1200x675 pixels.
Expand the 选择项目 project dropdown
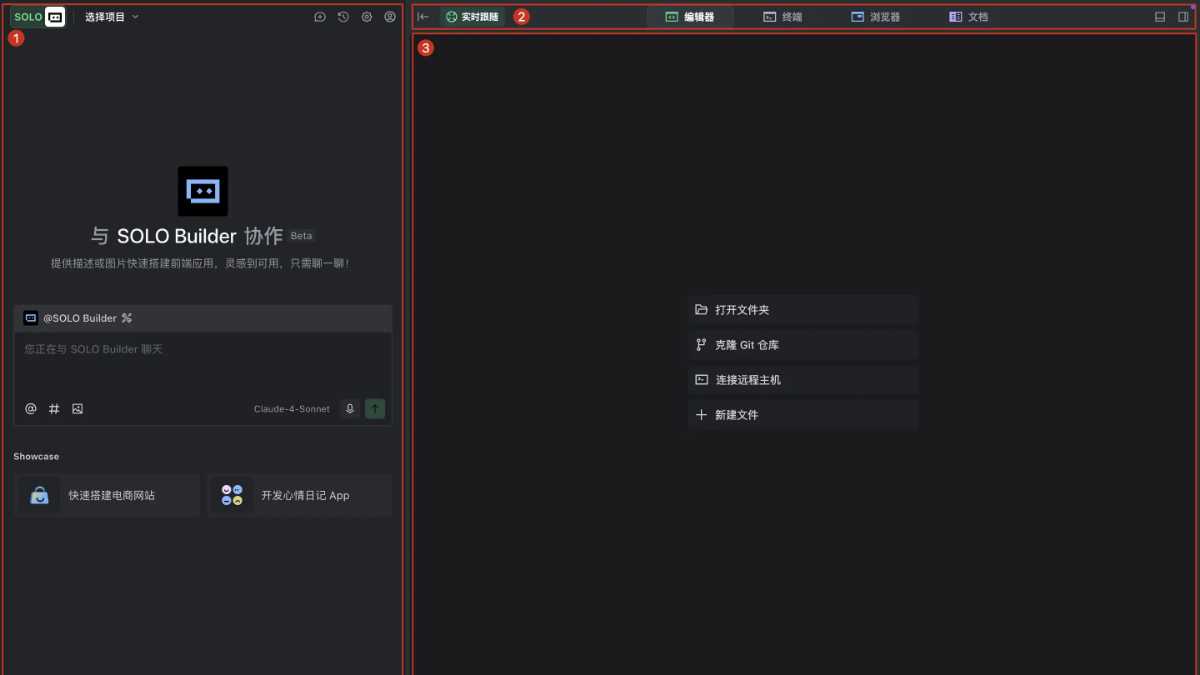[x=112, y=17]
